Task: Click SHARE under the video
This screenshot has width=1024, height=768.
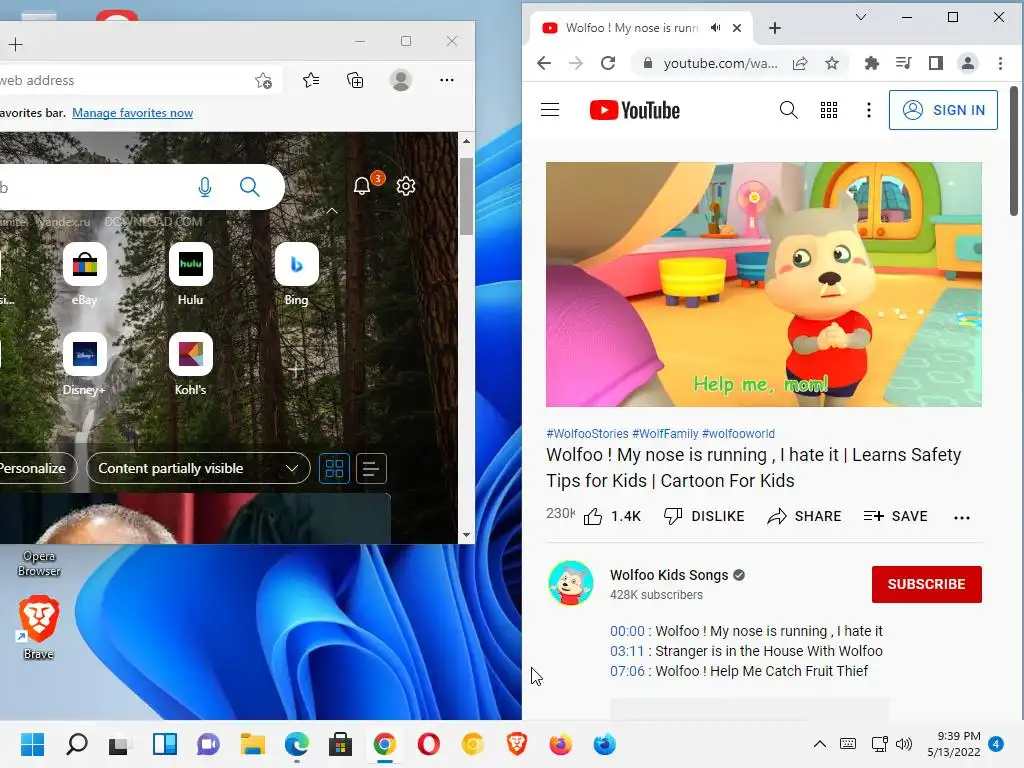Action: 804,516
